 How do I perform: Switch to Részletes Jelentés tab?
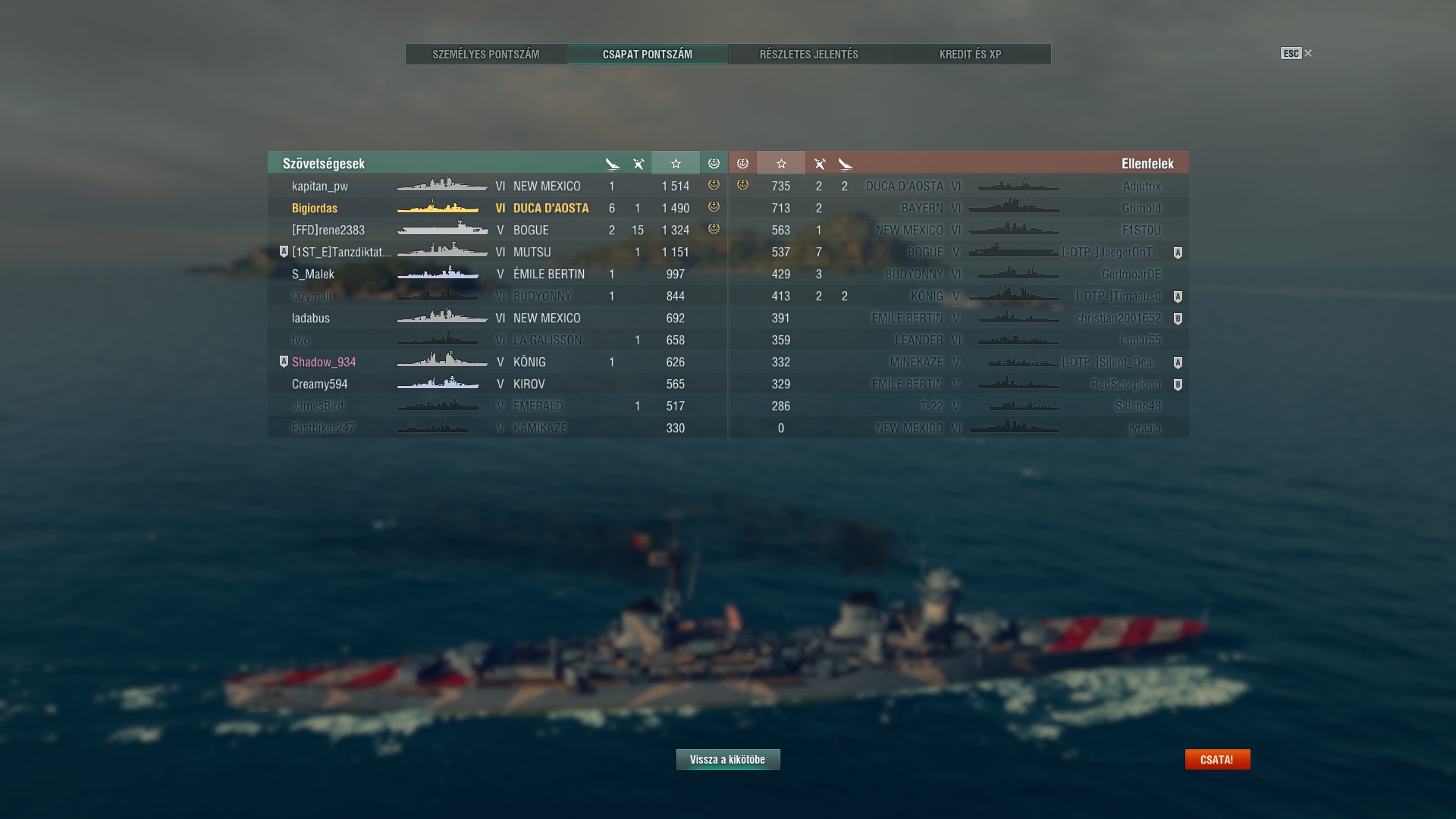coord(809,55)
